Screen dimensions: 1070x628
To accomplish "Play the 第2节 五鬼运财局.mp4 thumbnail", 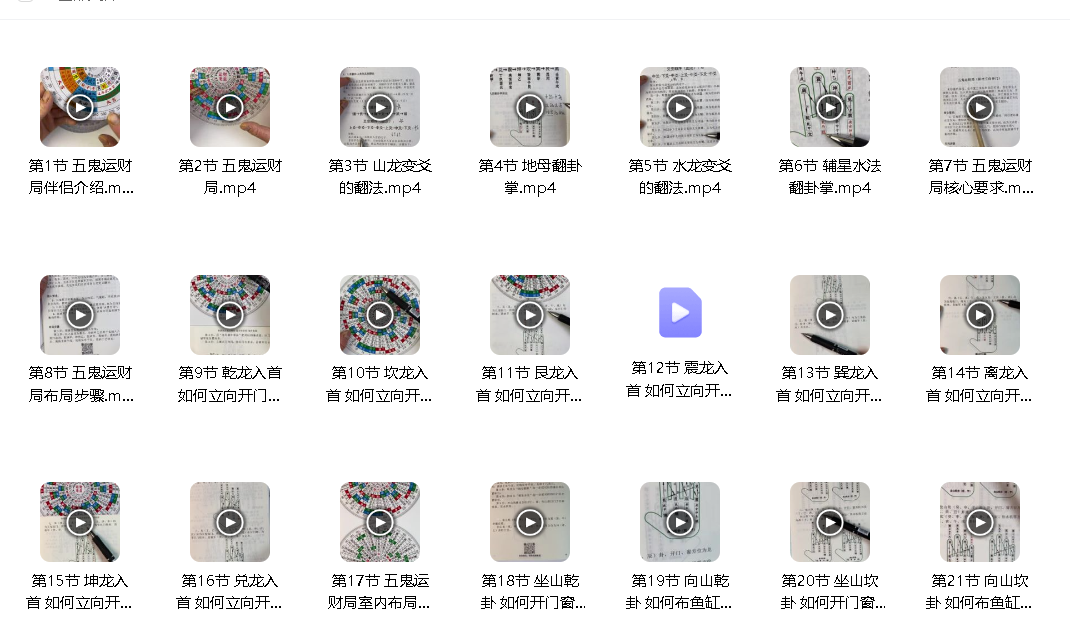I will click(x=230, y=107).
